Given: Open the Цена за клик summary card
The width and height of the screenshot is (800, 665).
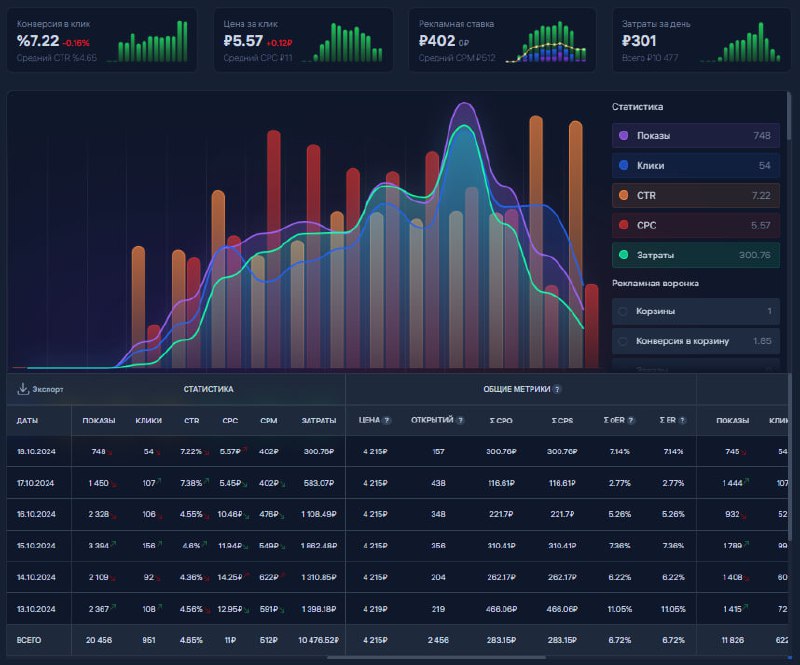Looking at the screenshot, I should 303,40.
